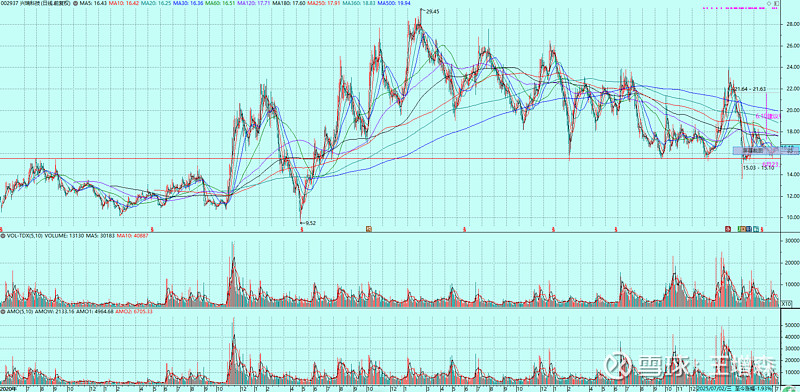Click the small round icon before MA5
This screenshot has height=392, width=800.
click(75, 3)
